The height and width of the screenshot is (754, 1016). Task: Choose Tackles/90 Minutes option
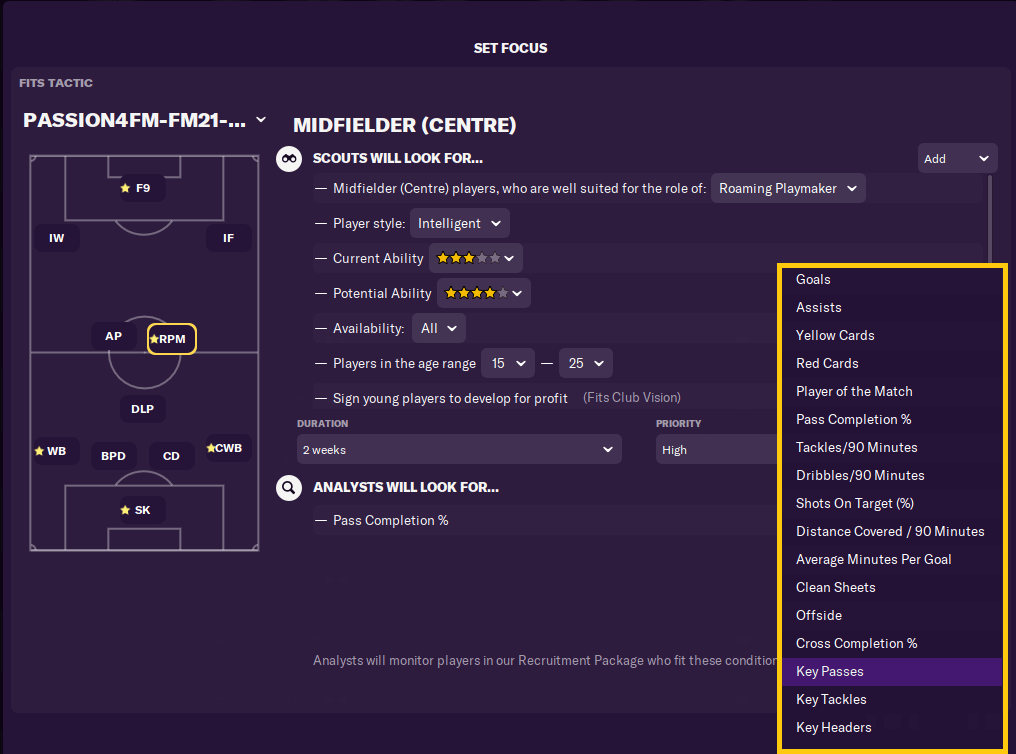tap(892, 448)
